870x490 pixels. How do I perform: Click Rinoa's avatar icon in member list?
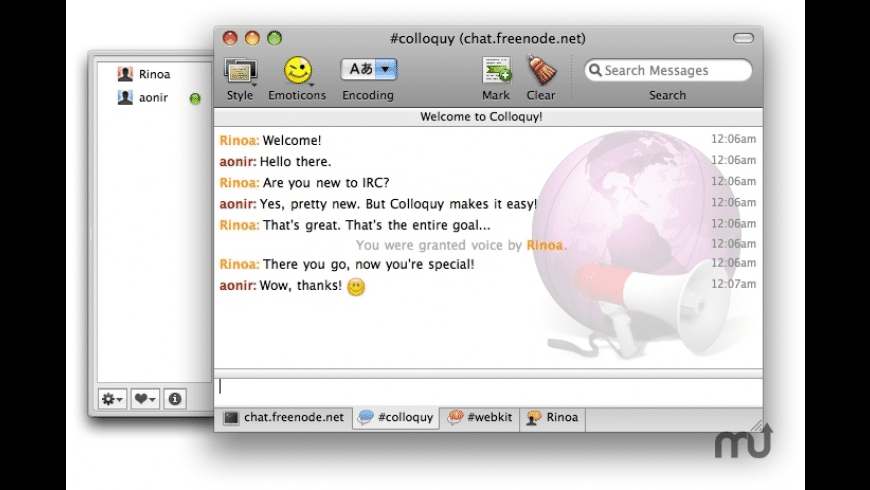[125, 74]
